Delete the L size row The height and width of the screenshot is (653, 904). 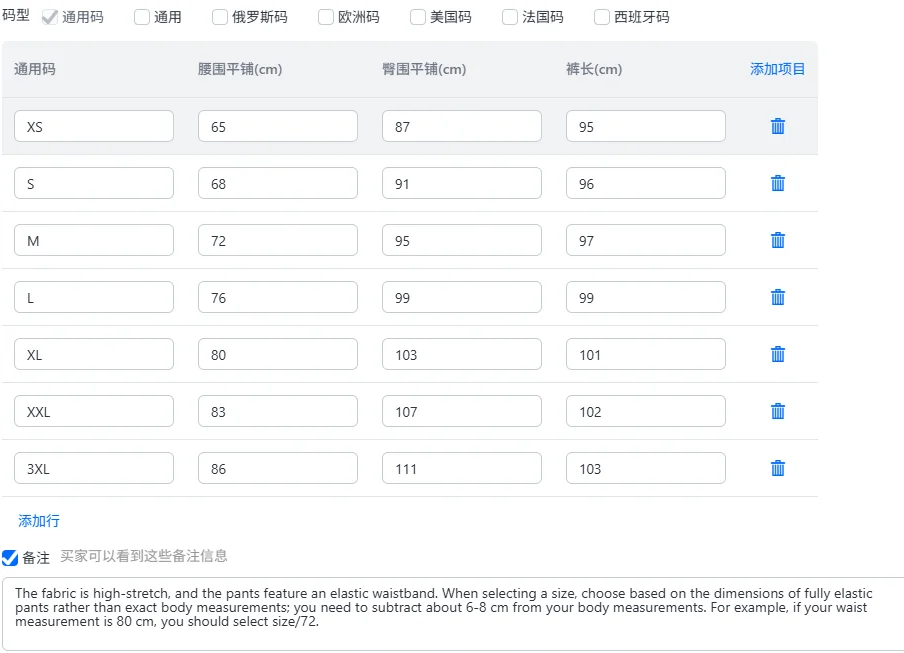(778, 297)
